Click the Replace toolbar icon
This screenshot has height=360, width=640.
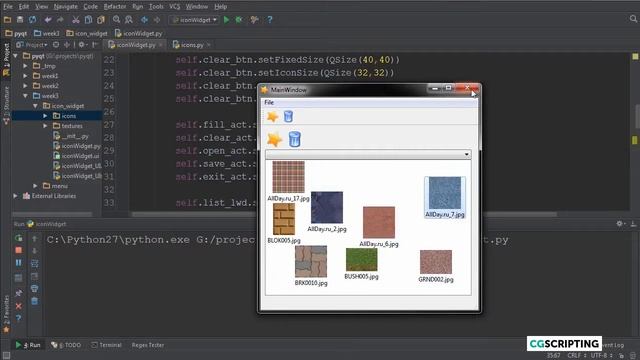click(129, 20)
